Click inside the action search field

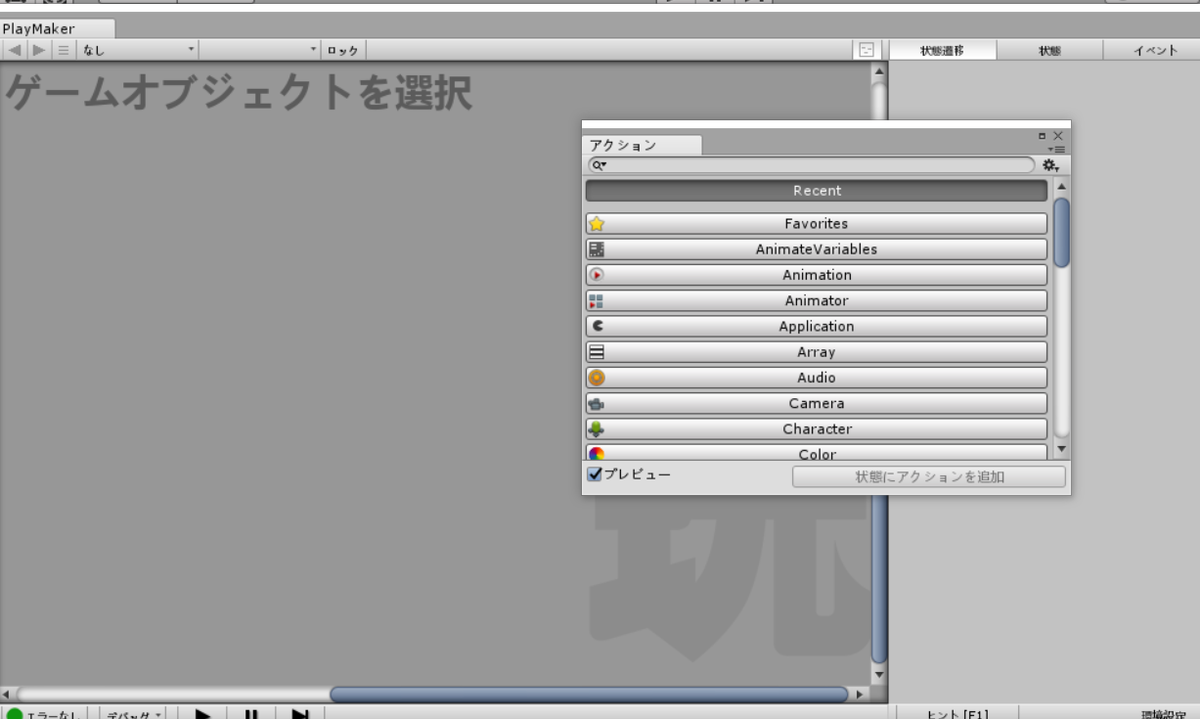pyautogui.click(x=811, y=165)
